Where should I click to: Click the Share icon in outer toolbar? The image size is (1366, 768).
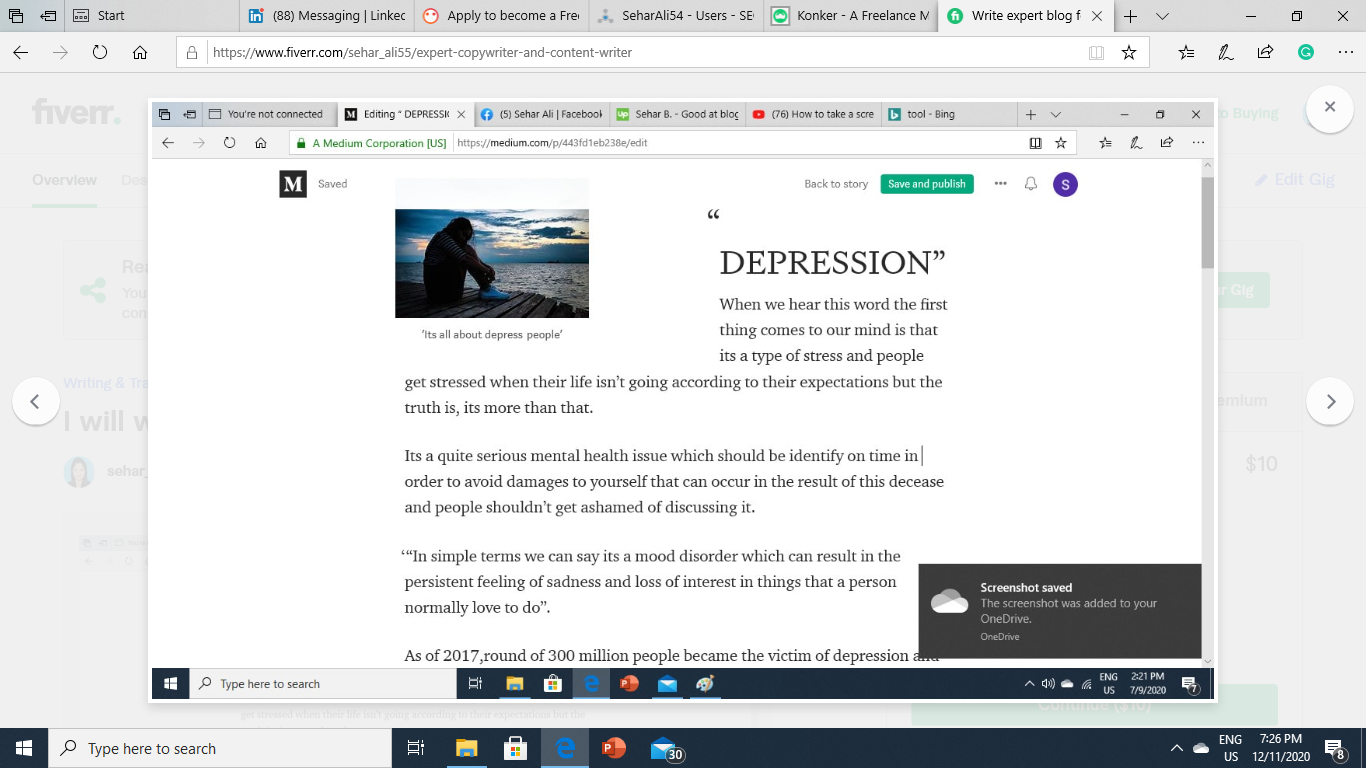[1265, 53]
